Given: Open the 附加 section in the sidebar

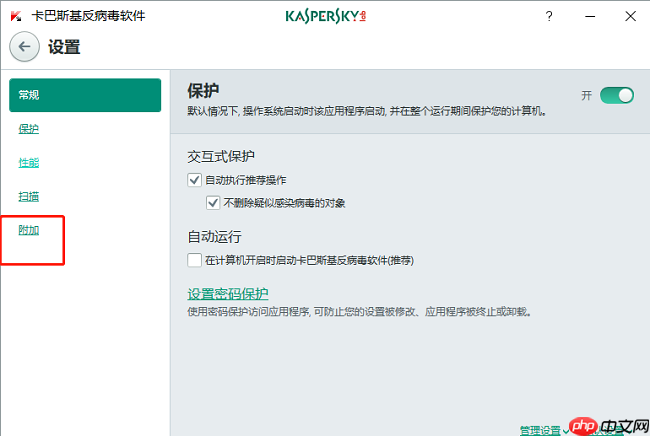Looking at the screenshot, I should 29,230.
